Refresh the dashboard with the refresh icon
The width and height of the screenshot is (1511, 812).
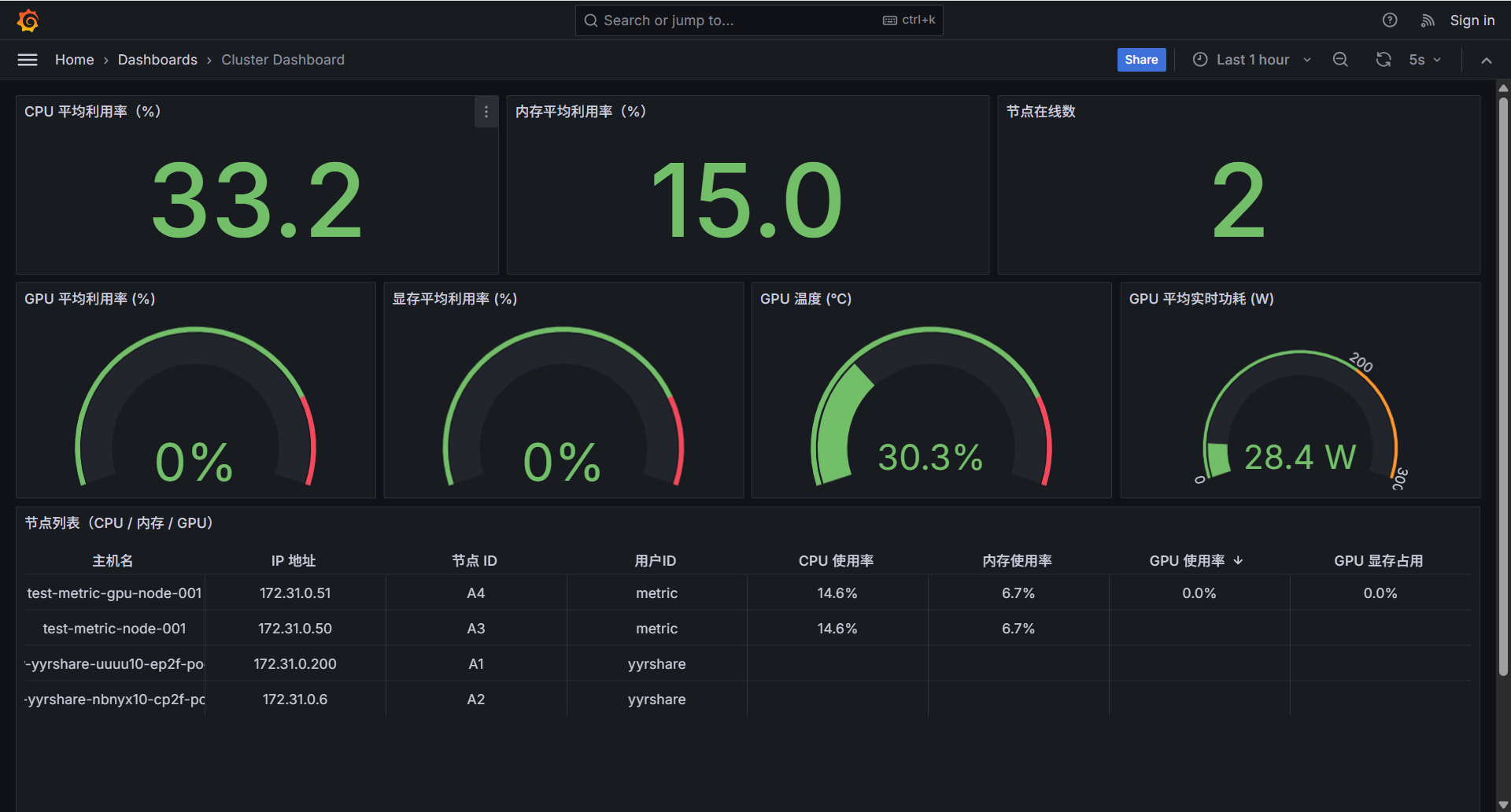(x=1383, y=60)
